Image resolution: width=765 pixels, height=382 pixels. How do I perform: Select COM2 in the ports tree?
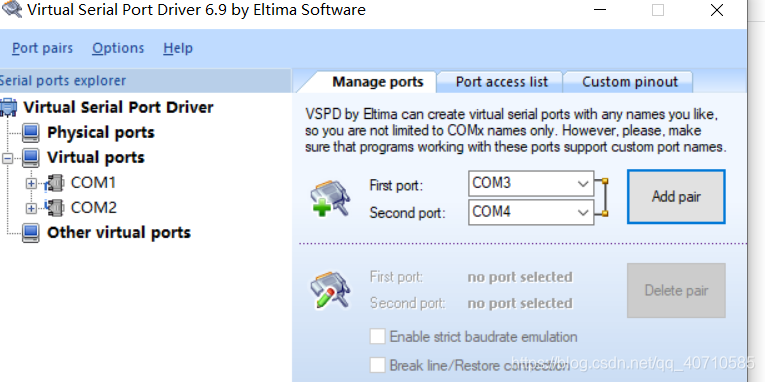pyautogui.click(x=94, y=207)
